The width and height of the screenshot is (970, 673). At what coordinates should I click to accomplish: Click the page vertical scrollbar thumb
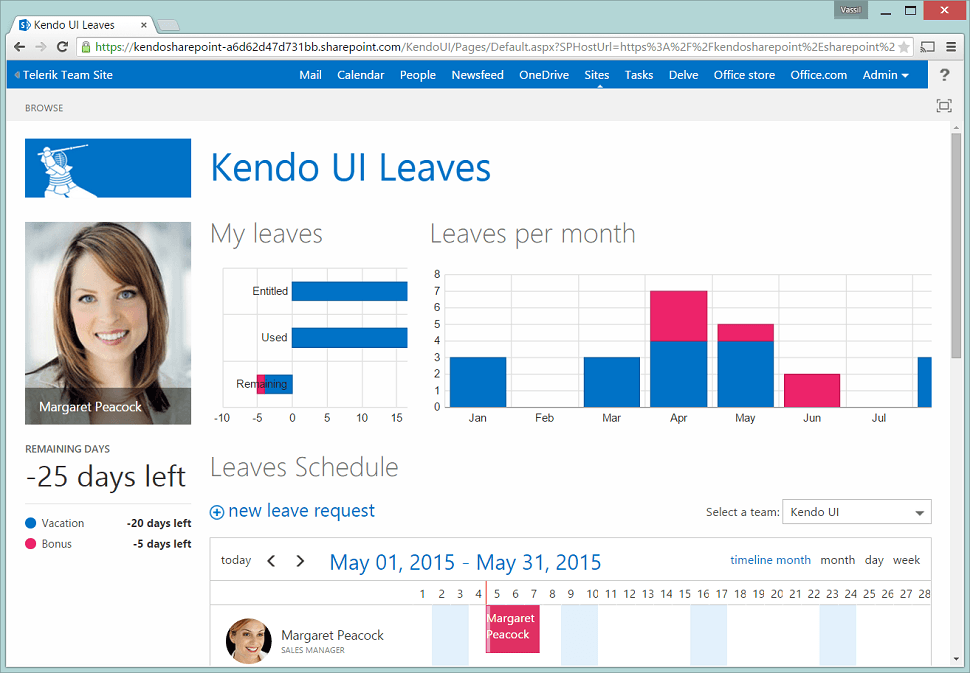(x=956, y=244)
